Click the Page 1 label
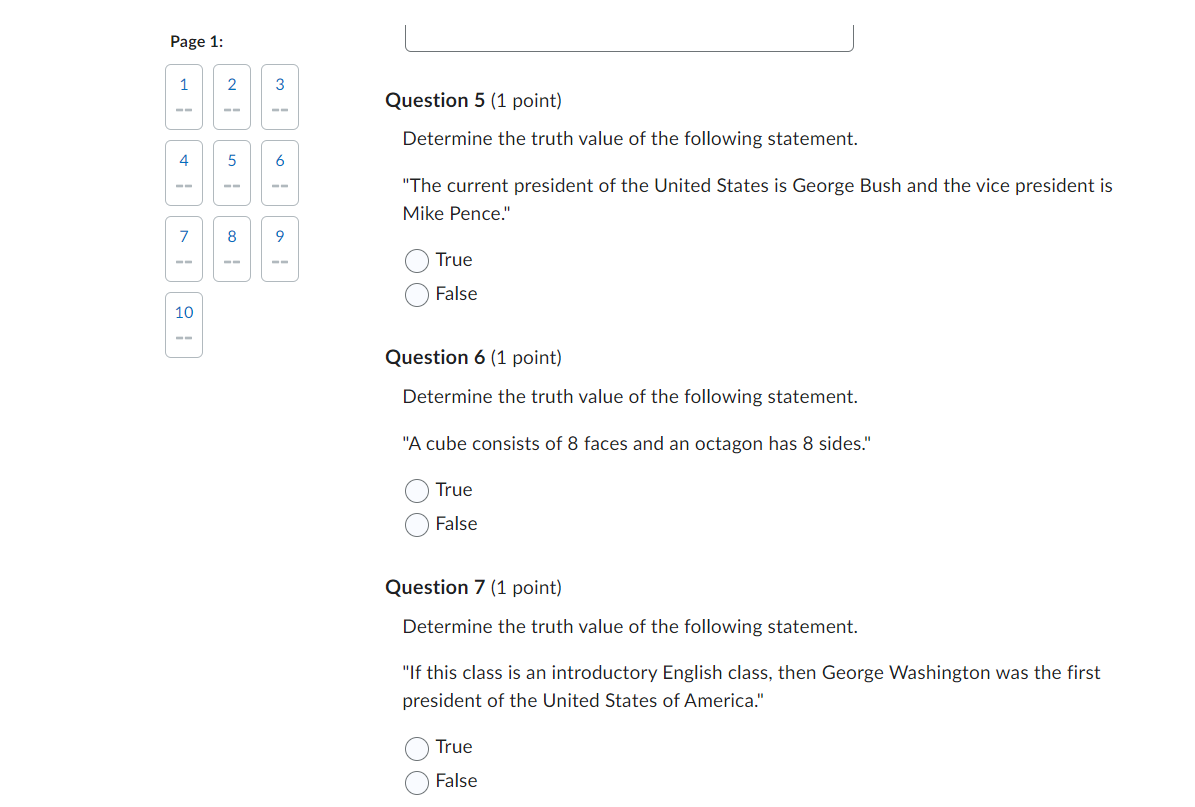This screenshot has width=1195, height=807. (x=196, y=41)
